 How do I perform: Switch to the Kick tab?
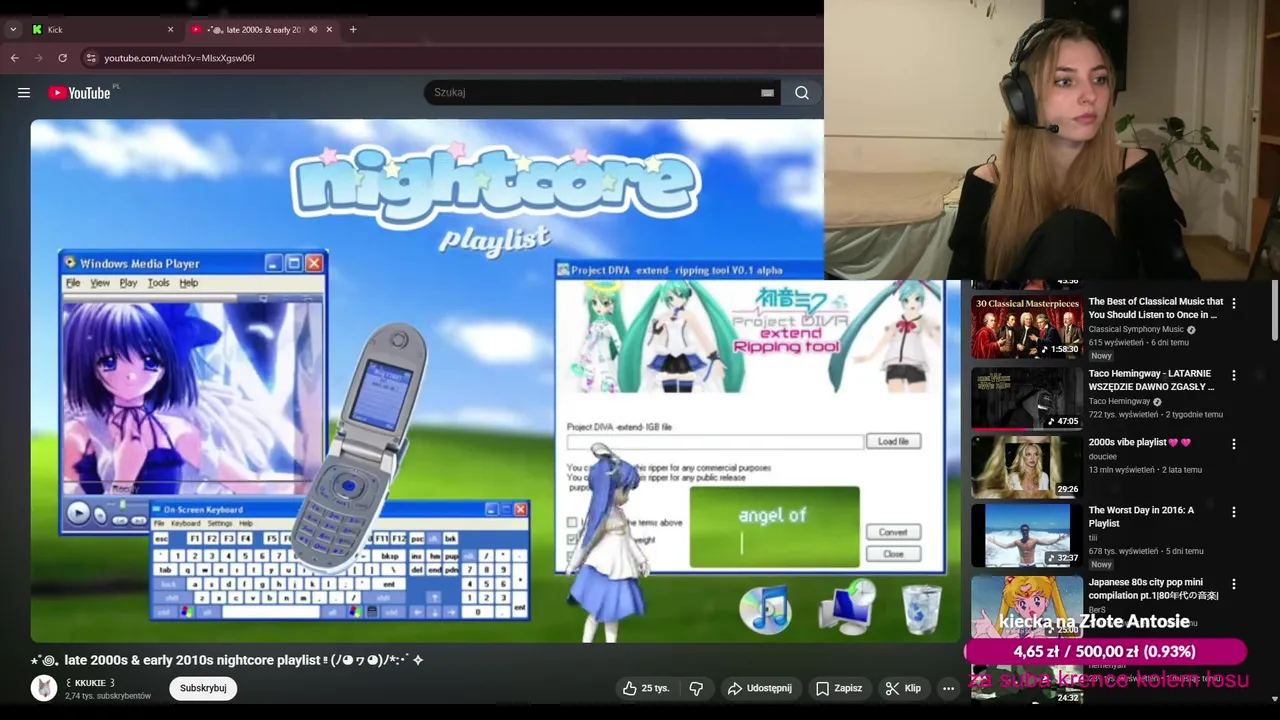point(100,30)
